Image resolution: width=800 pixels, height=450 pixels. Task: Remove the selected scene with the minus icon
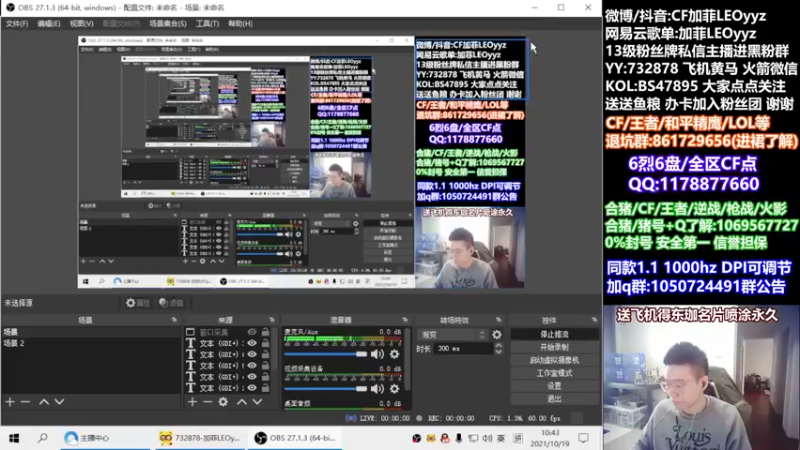(25, 402)
